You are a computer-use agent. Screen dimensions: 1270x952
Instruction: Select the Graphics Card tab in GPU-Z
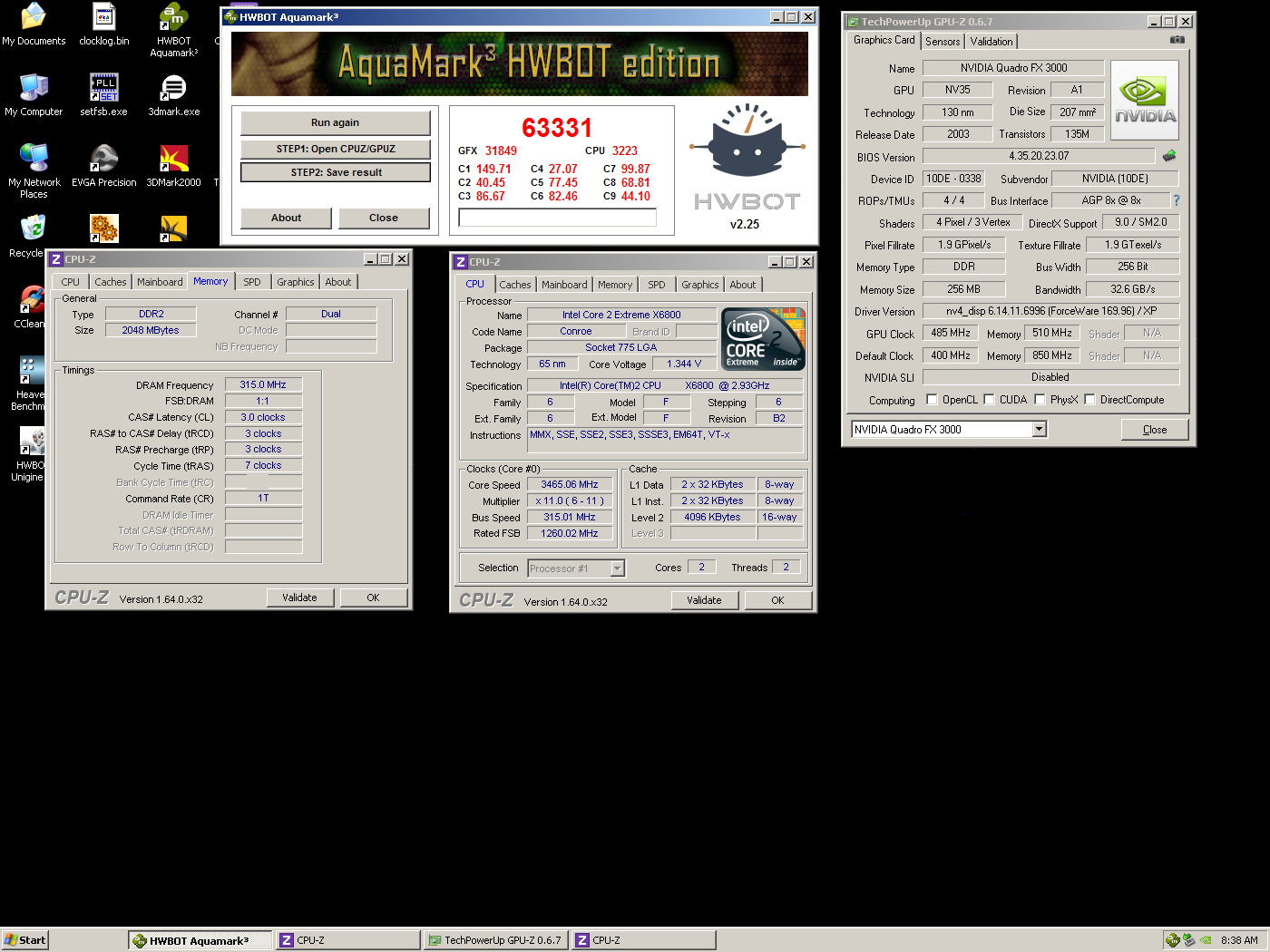click(884, 40)
